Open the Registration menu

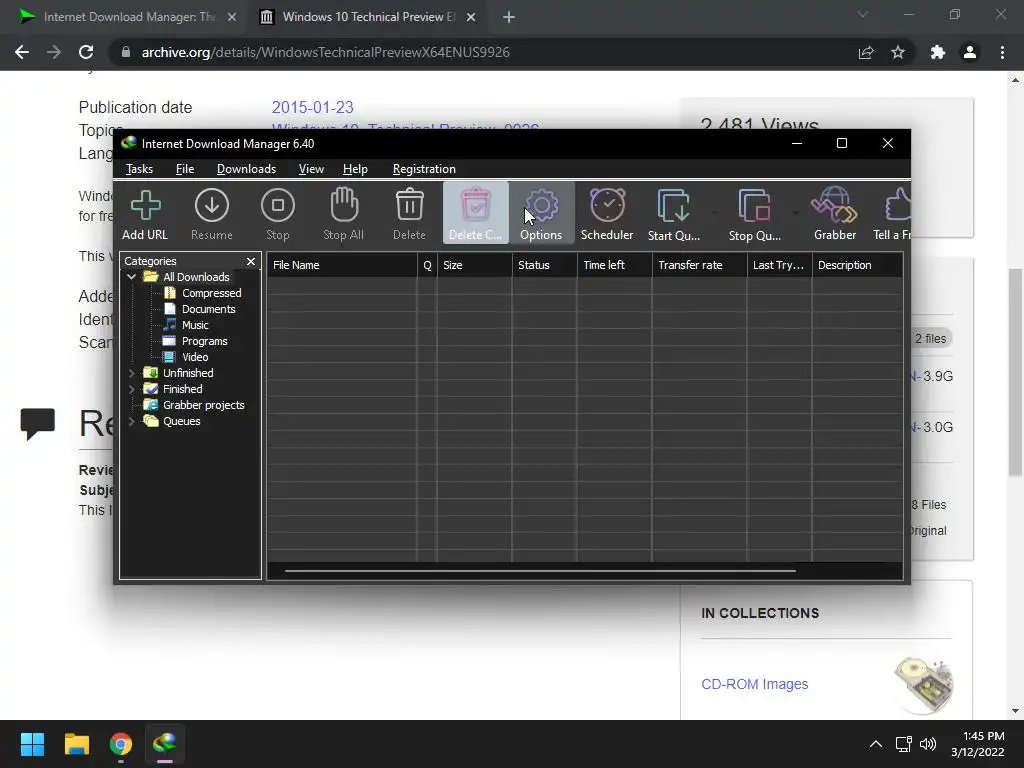point(424,169)
